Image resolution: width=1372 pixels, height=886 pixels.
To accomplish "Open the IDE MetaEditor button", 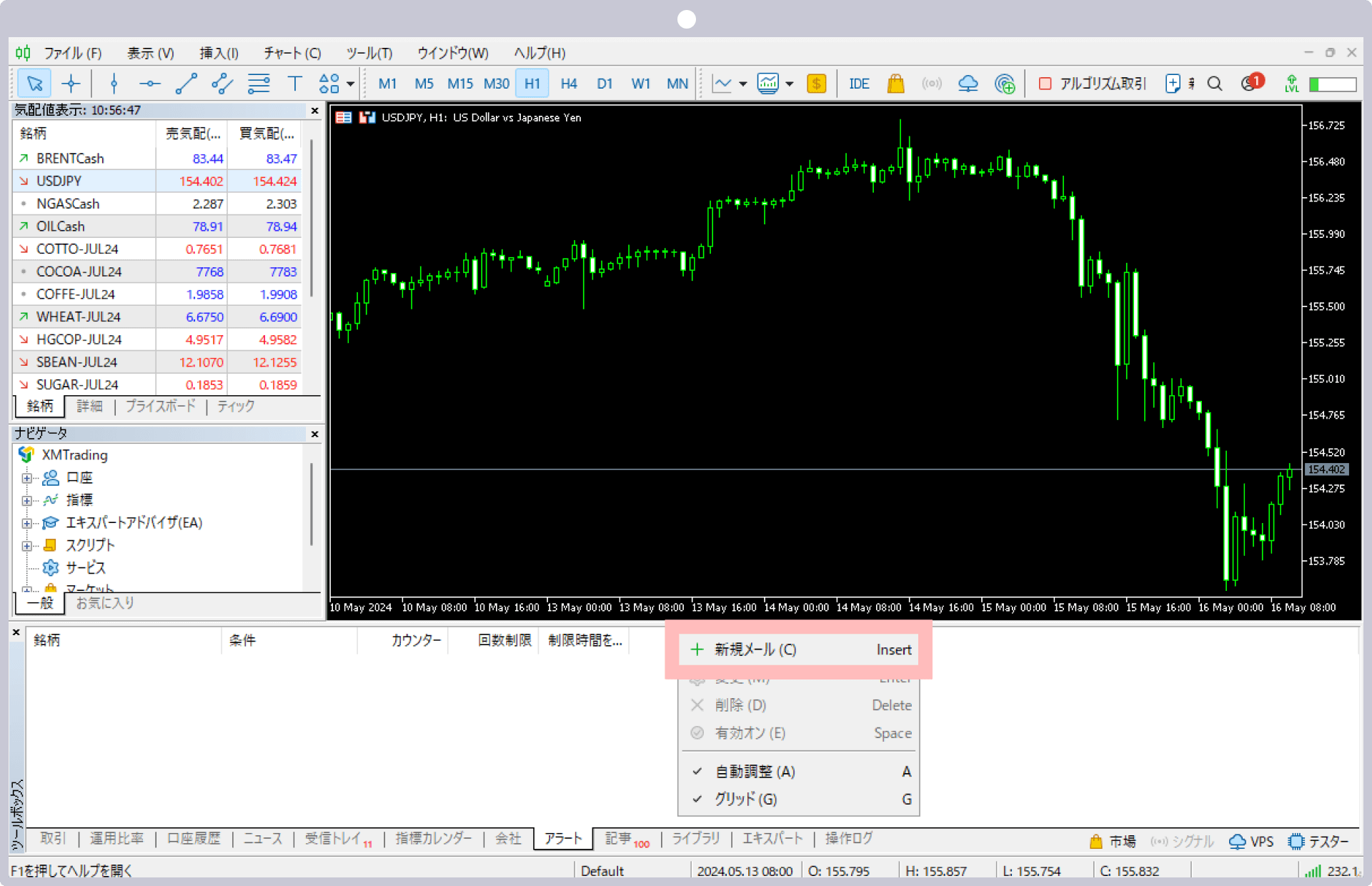I will [x=859, y=84].
